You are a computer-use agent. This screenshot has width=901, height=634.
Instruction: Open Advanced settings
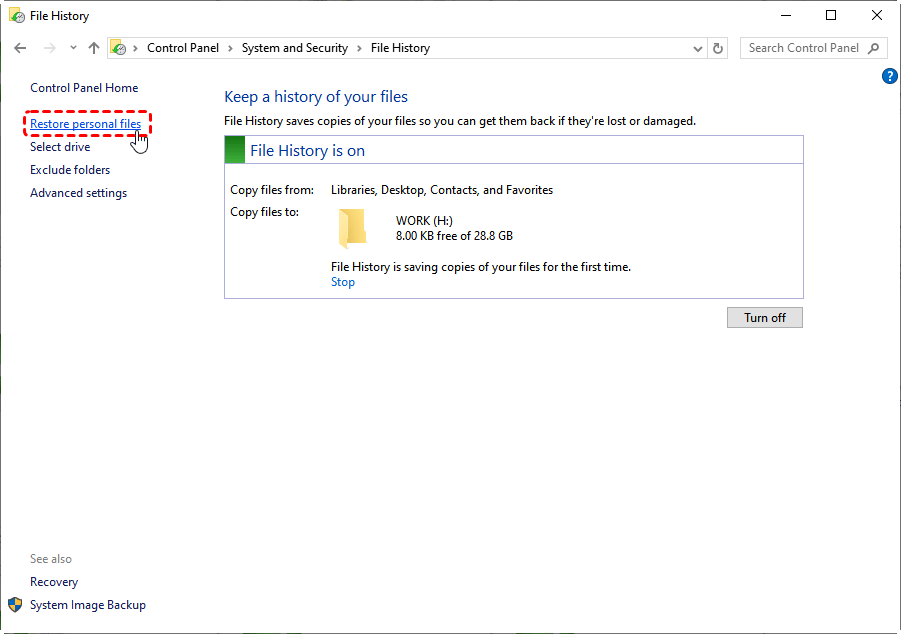click(79, 193)
